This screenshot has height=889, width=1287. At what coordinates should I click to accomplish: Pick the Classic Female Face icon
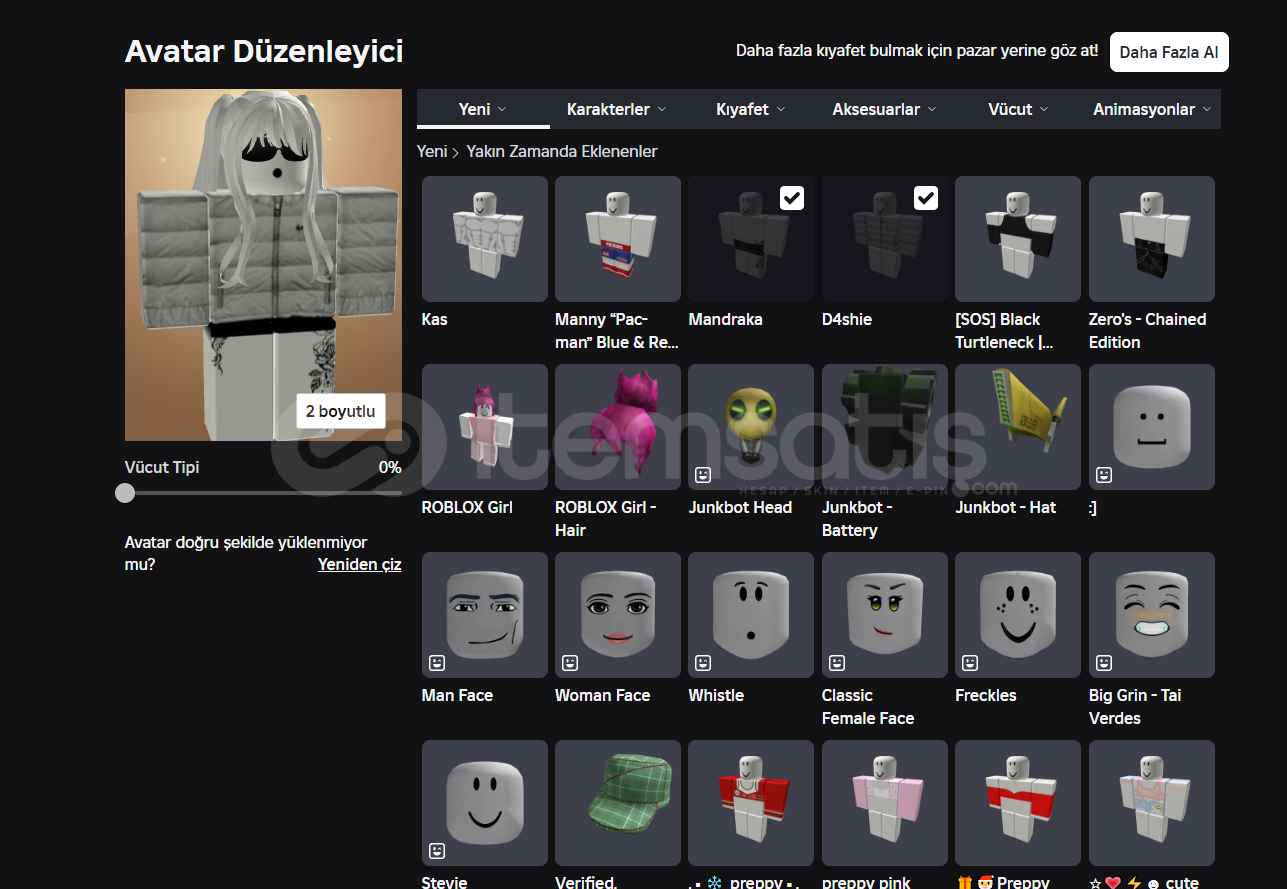(x=885, y=615)
